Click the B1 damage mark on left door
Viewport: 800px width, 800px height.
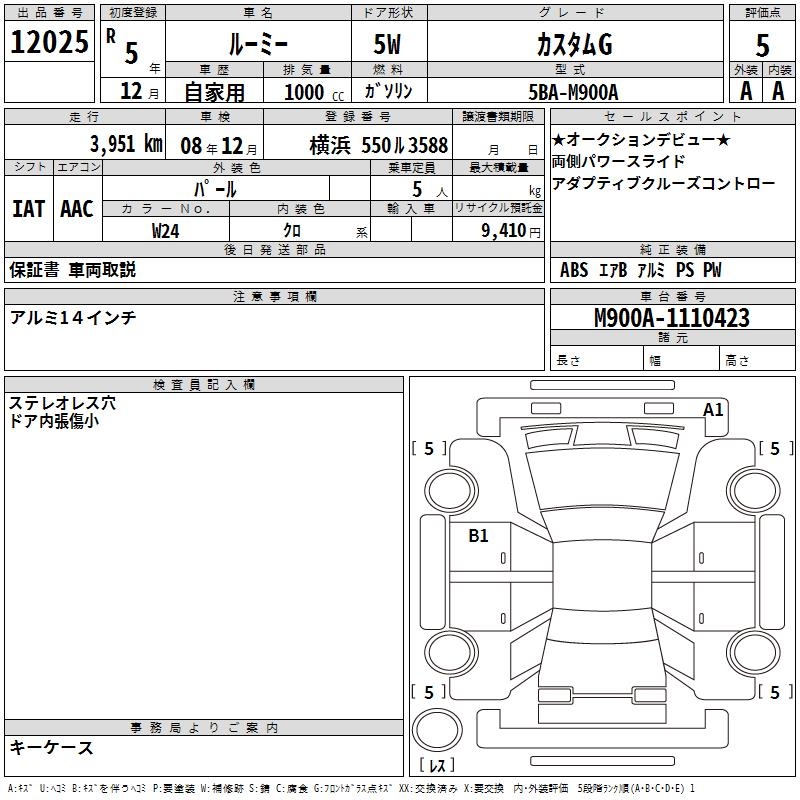[x=478, y=536]
